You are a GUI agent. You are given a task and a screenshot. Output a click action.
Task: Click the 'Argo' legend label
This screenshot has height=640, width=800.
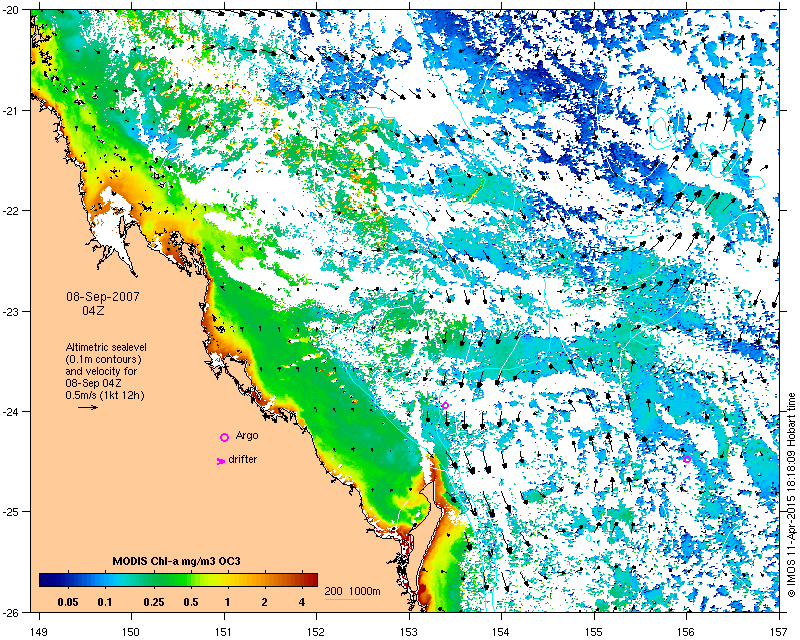tap(247, 436)
